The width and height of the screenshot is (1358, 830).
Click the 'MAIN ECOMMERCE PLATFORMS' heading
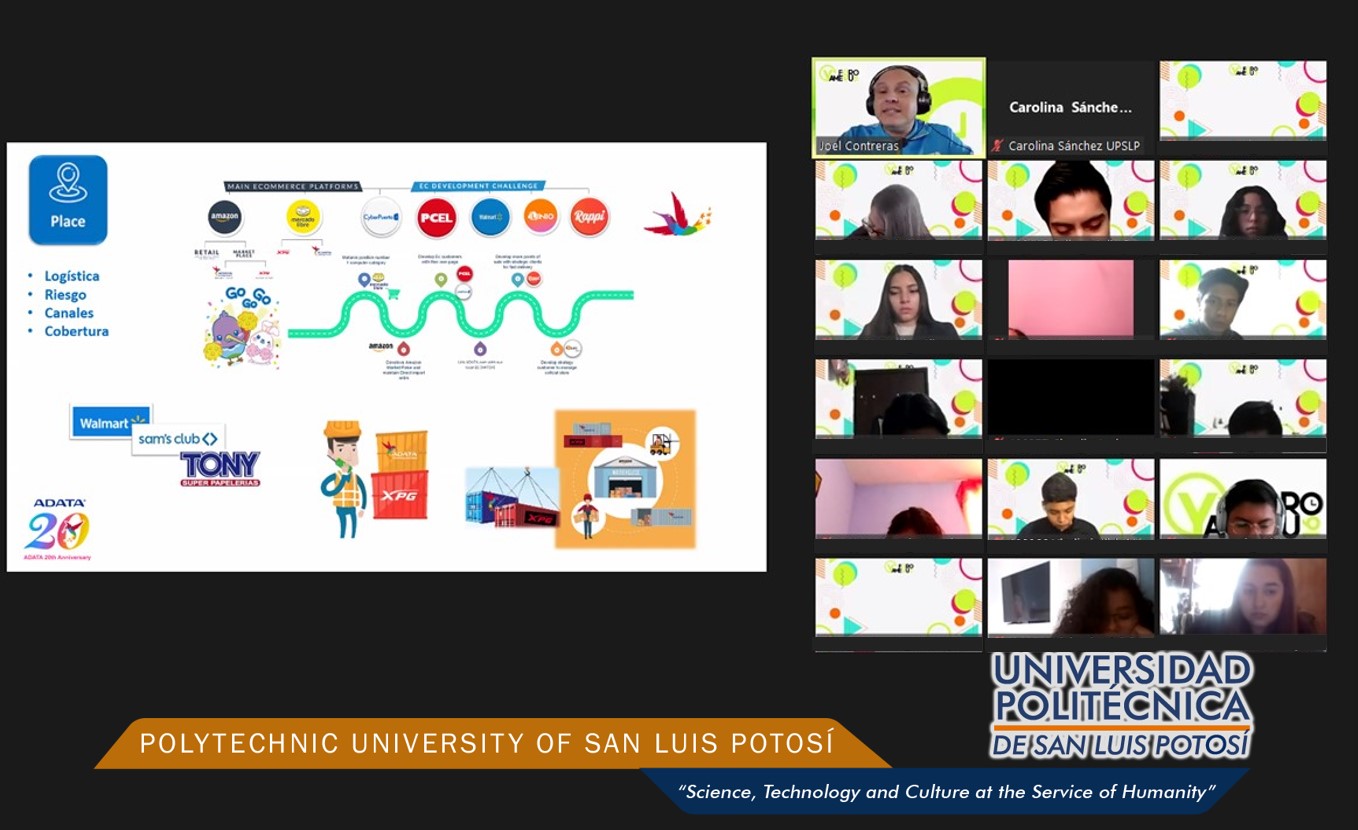pyautogui.click(x=293, y=186)
